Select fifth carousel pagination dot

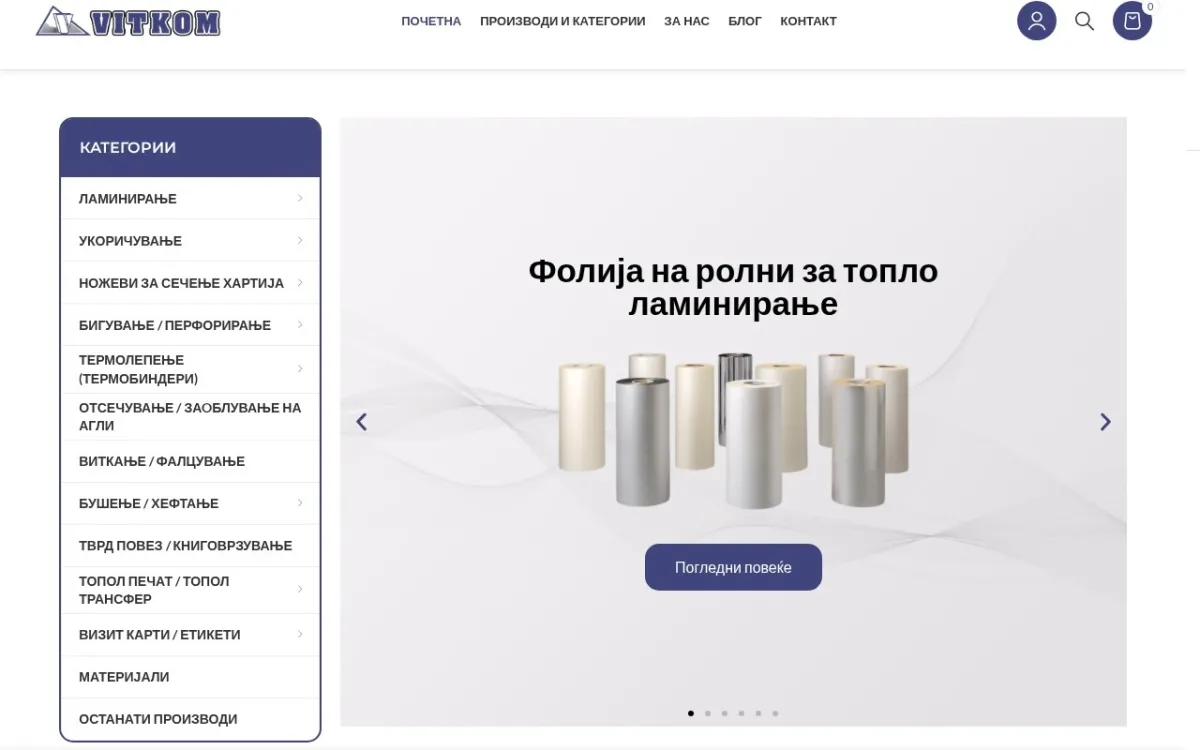point(758,713)
